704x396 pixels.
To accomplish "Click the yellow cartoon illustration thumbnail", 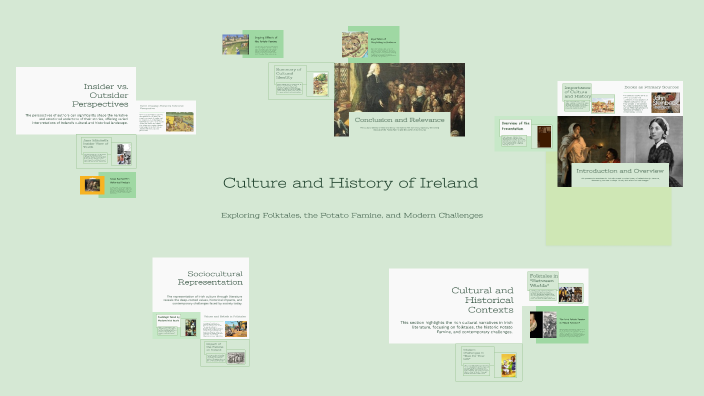I will click(x=508, y=365).
